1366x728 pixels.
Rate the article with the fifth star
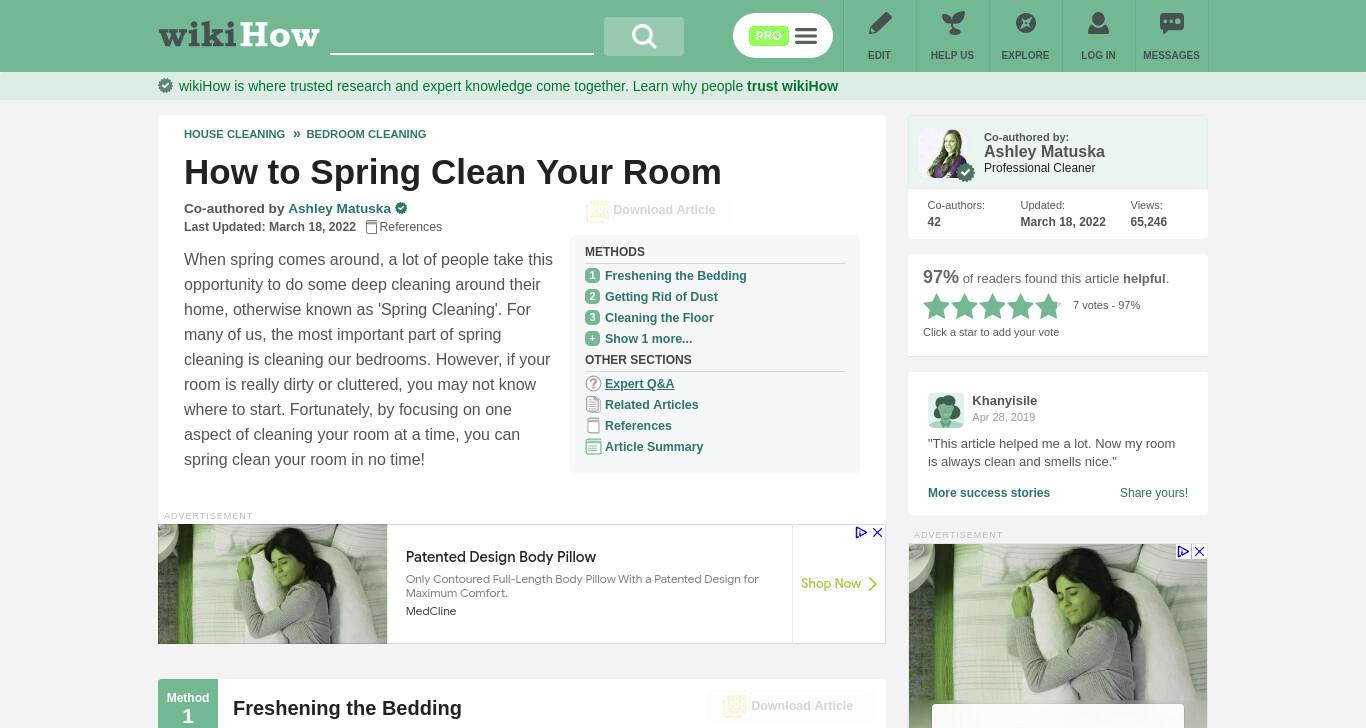coord(1048,306)
